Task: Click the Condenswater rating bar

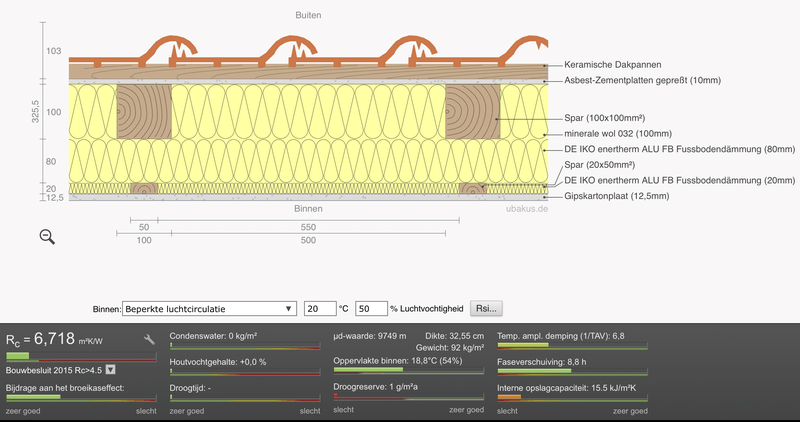Action: point(244,346)
